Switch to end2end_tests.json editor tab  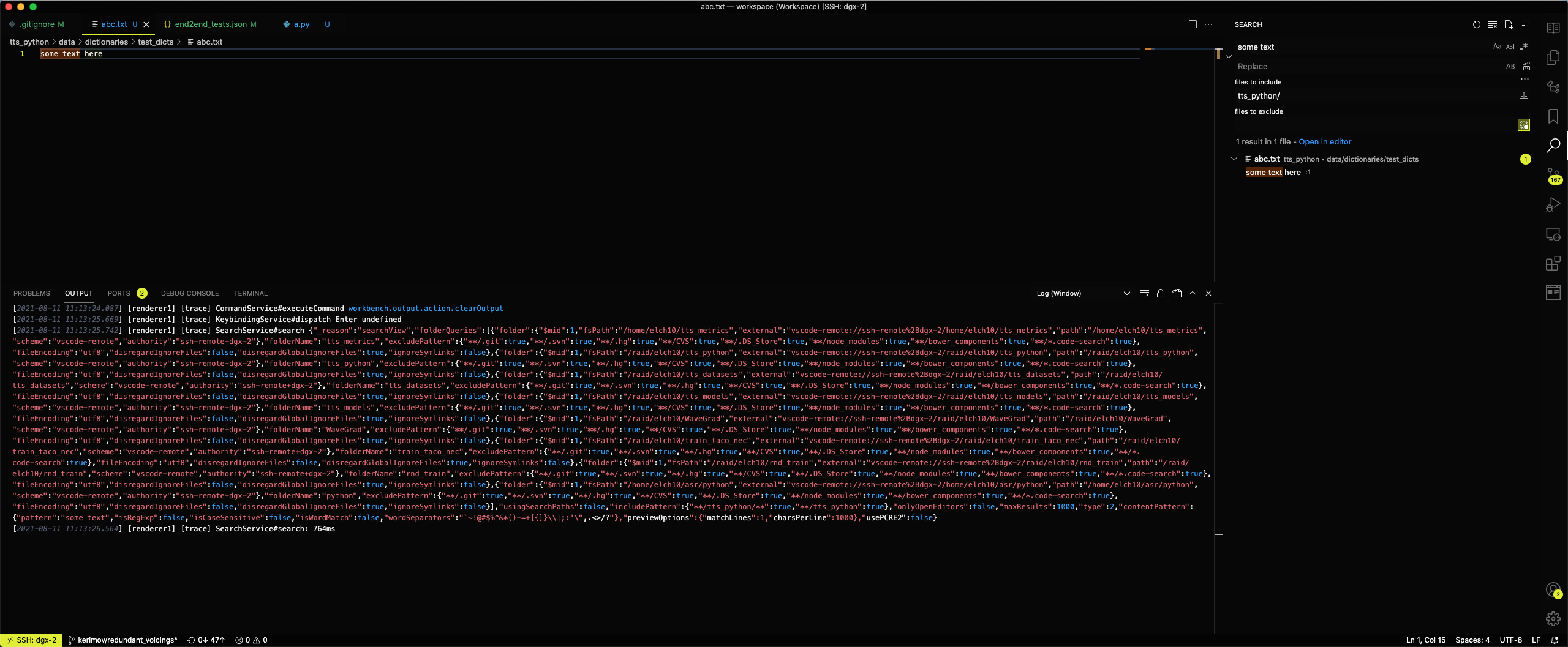(211, 24)
